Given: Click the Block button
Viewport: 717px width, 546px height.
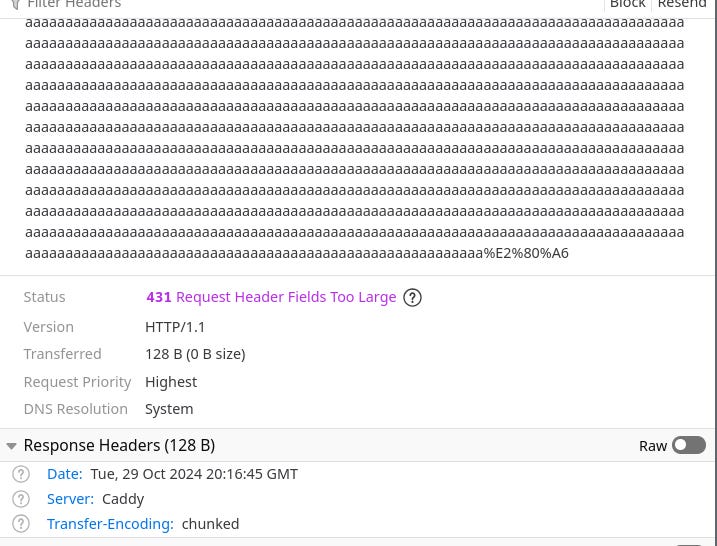Looking at the screenshot, I should point(627,5).
